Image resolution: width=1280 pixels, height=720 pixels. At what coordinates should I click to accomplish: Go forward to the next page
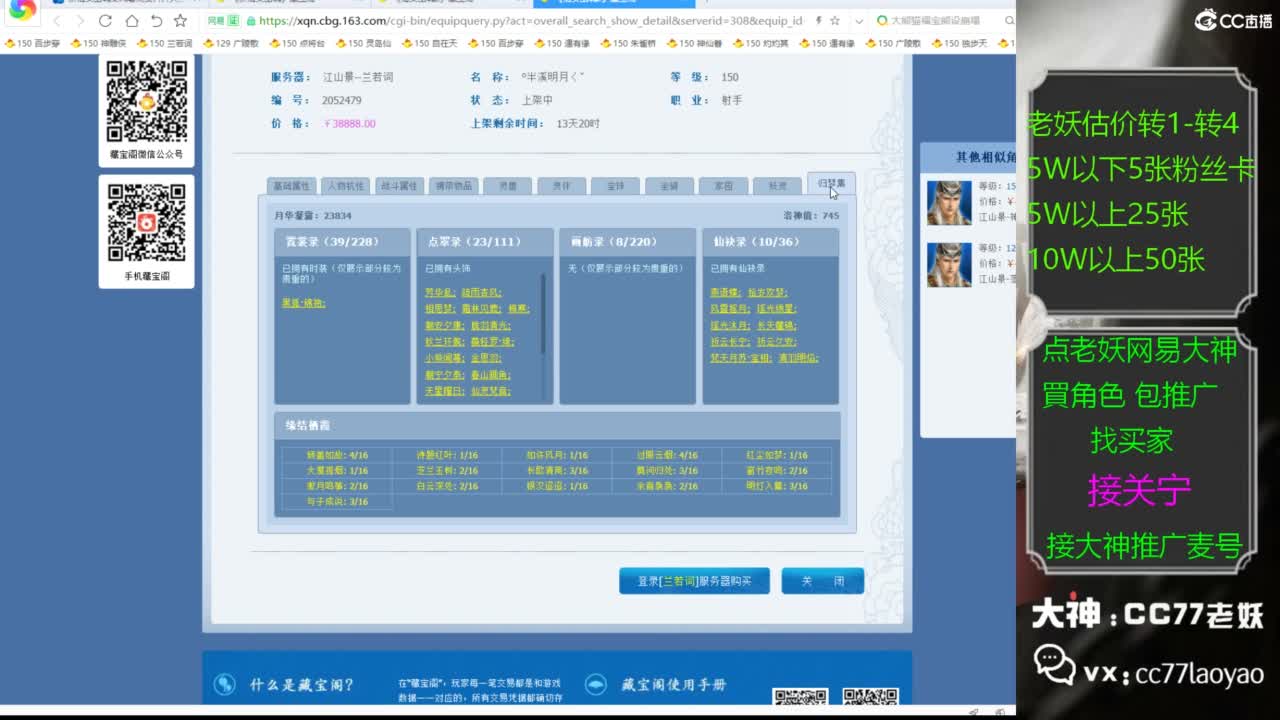tap(82, 21)
